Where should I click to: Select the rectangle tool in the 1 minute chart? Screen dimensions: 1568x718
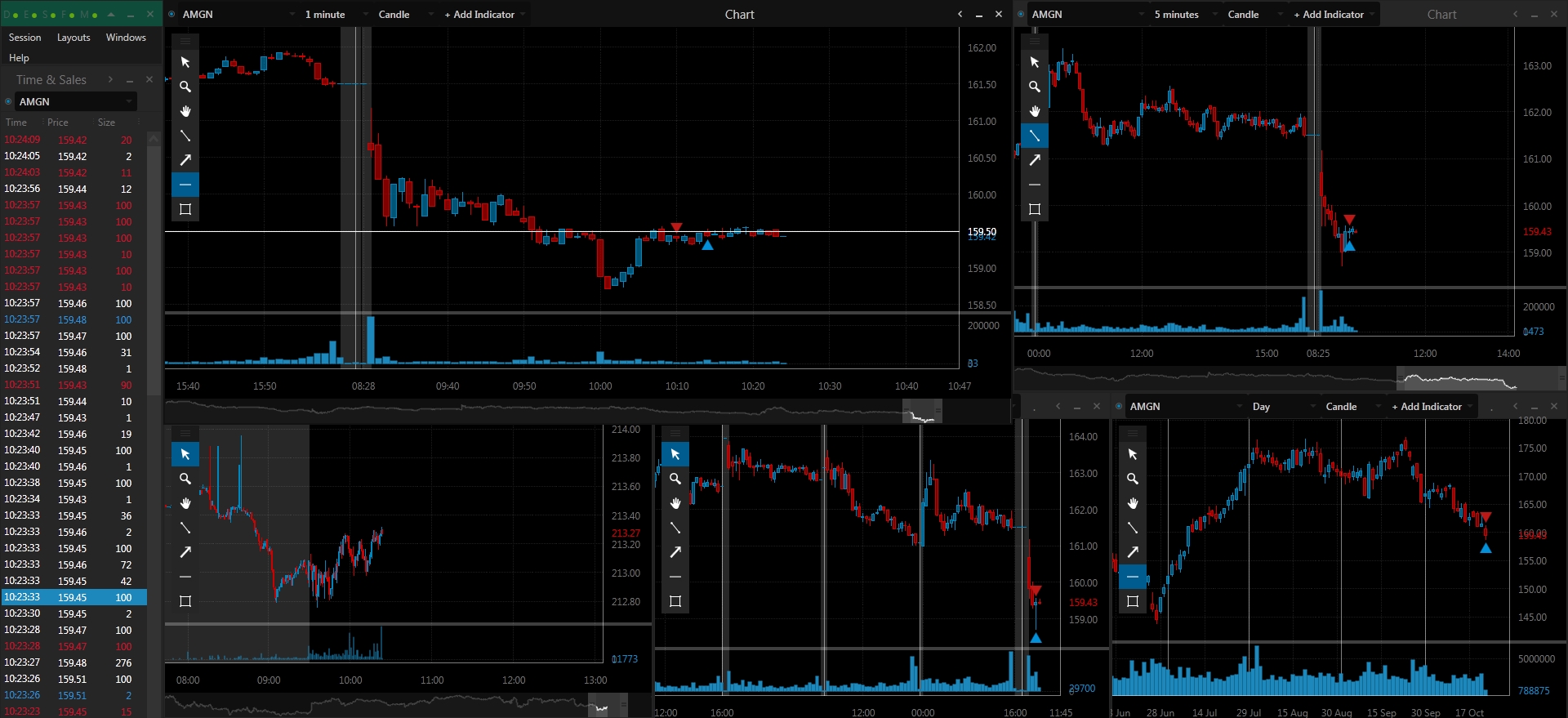(x=185, y=209)
